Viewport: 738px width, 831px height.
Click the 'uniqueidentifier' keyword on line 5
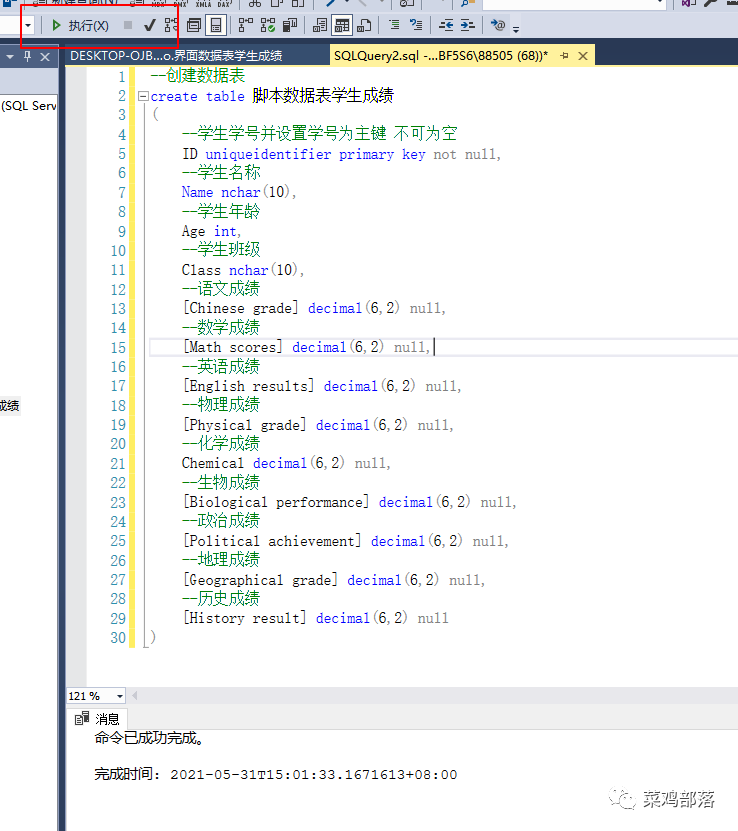(x=268, y=154)
